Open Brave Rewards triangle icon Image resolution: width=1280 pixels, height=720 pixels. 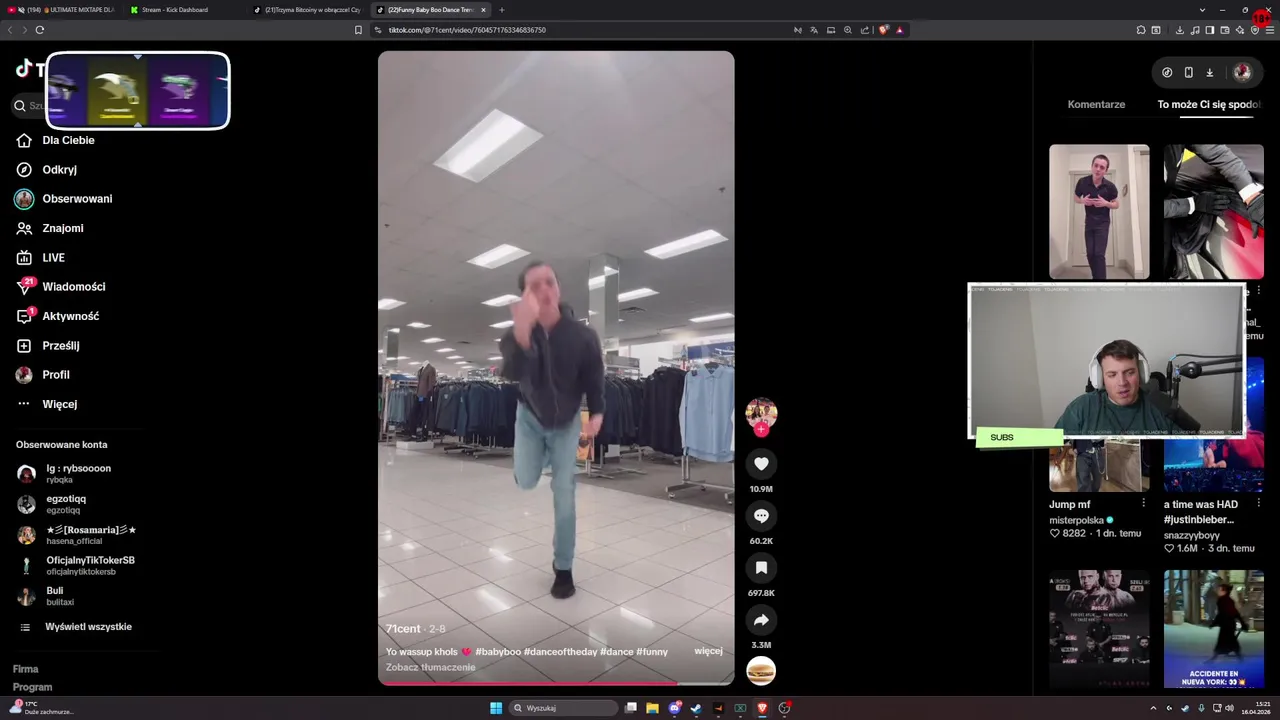pyautogui.click(x=899, y=30)
